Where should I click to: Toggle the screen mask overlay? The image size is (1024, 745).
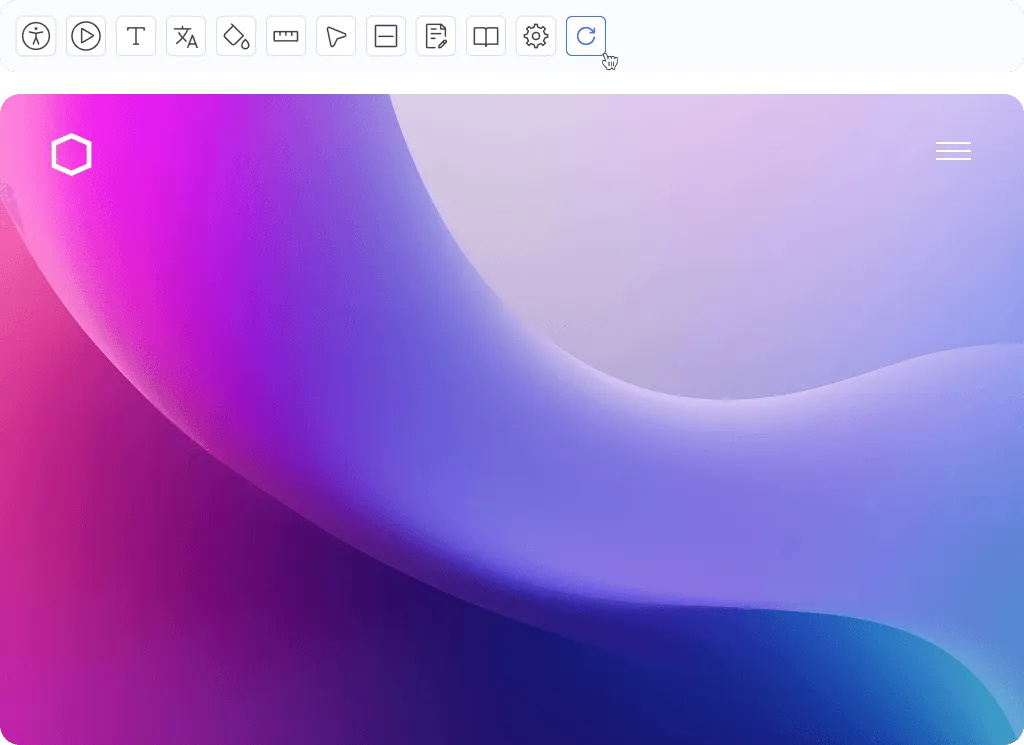tap(385, 36)
